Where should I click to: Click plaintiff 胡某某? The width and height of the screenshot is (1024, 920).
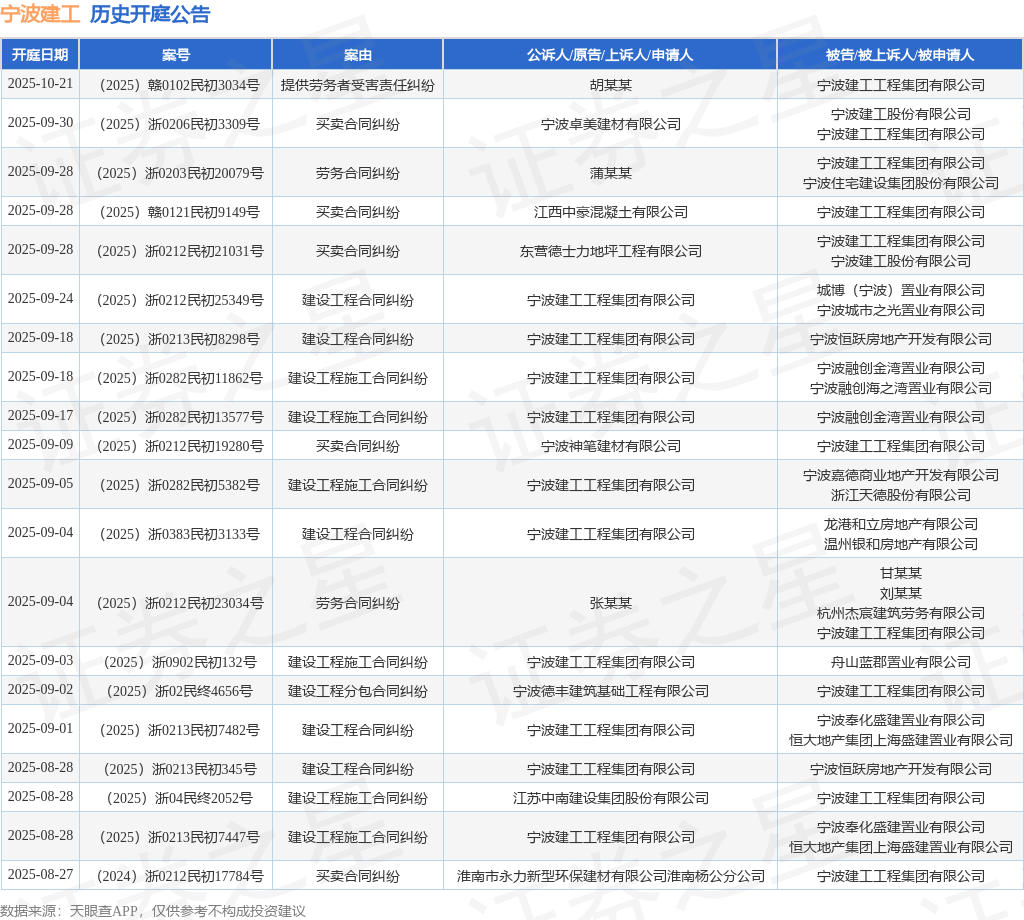[x=611, y=85]
